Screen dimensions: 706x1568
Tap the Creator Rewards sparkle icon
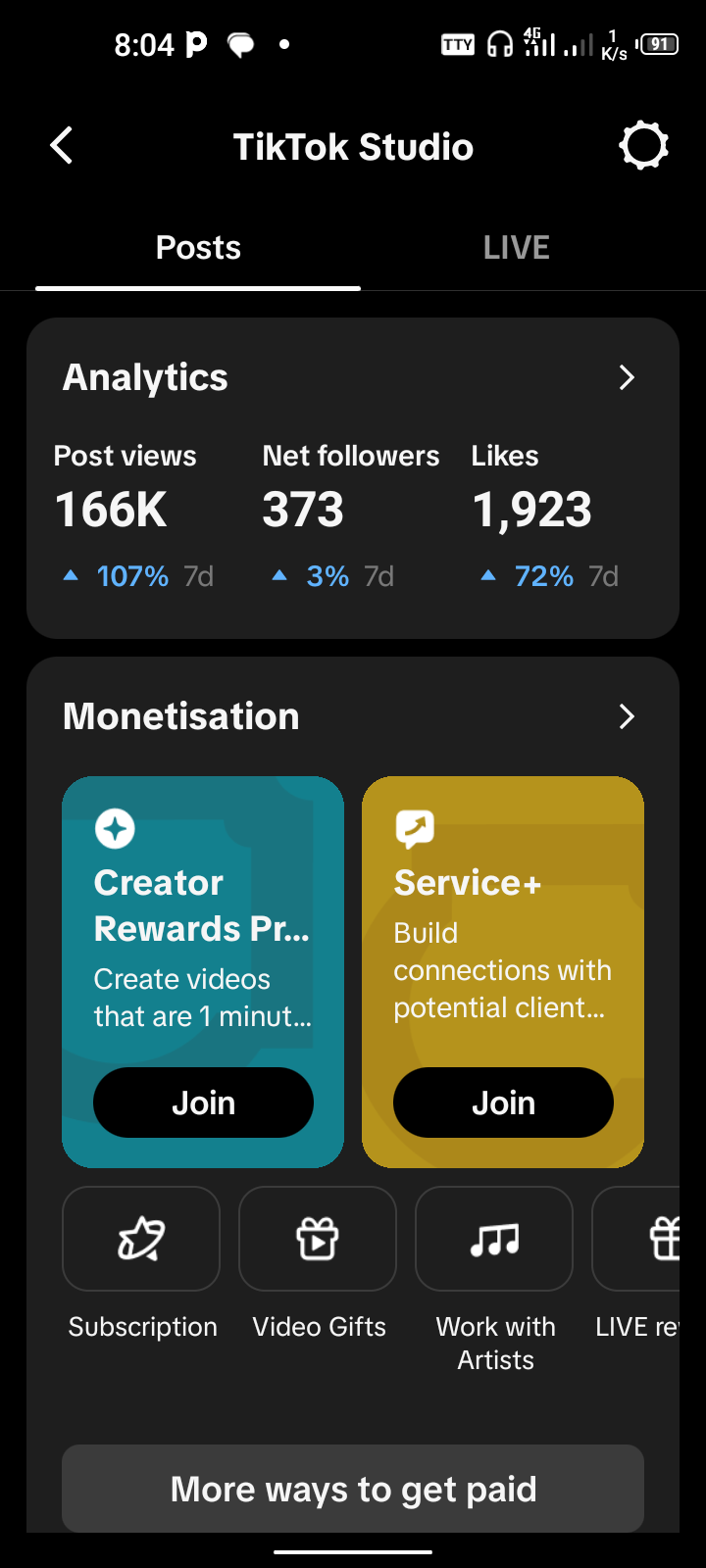(x=115, y=829)
